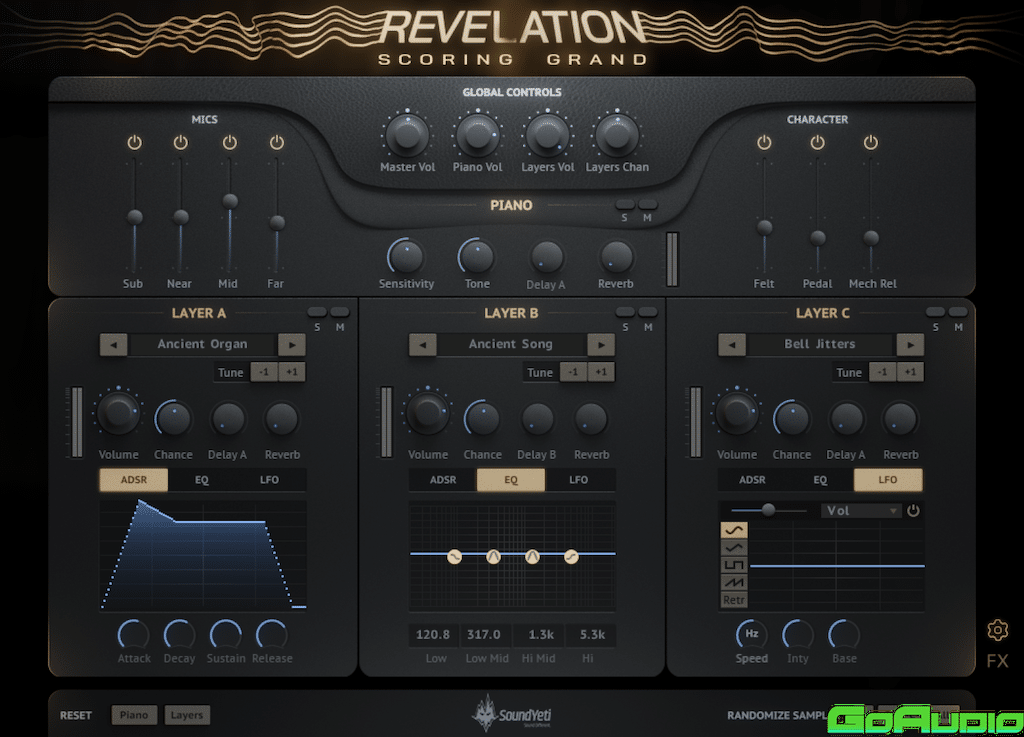Open the Ancient Song preset selector
This screenshot has width=1024, height=737.
coord(511,344)
